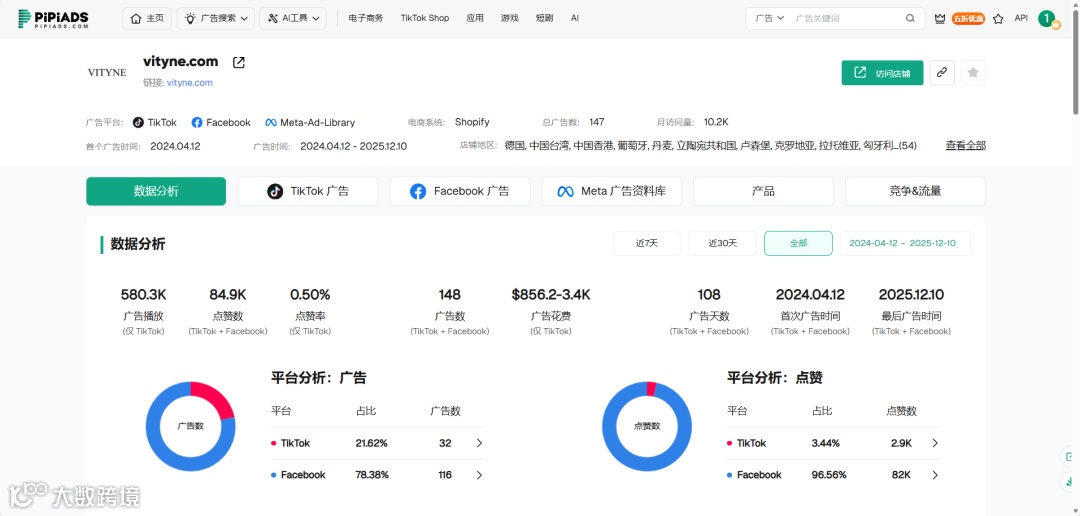The width and height of the screenshot is (1080, 516).
Task: Open the 广告 search type dropdown
Action: [x=769, y=19]
